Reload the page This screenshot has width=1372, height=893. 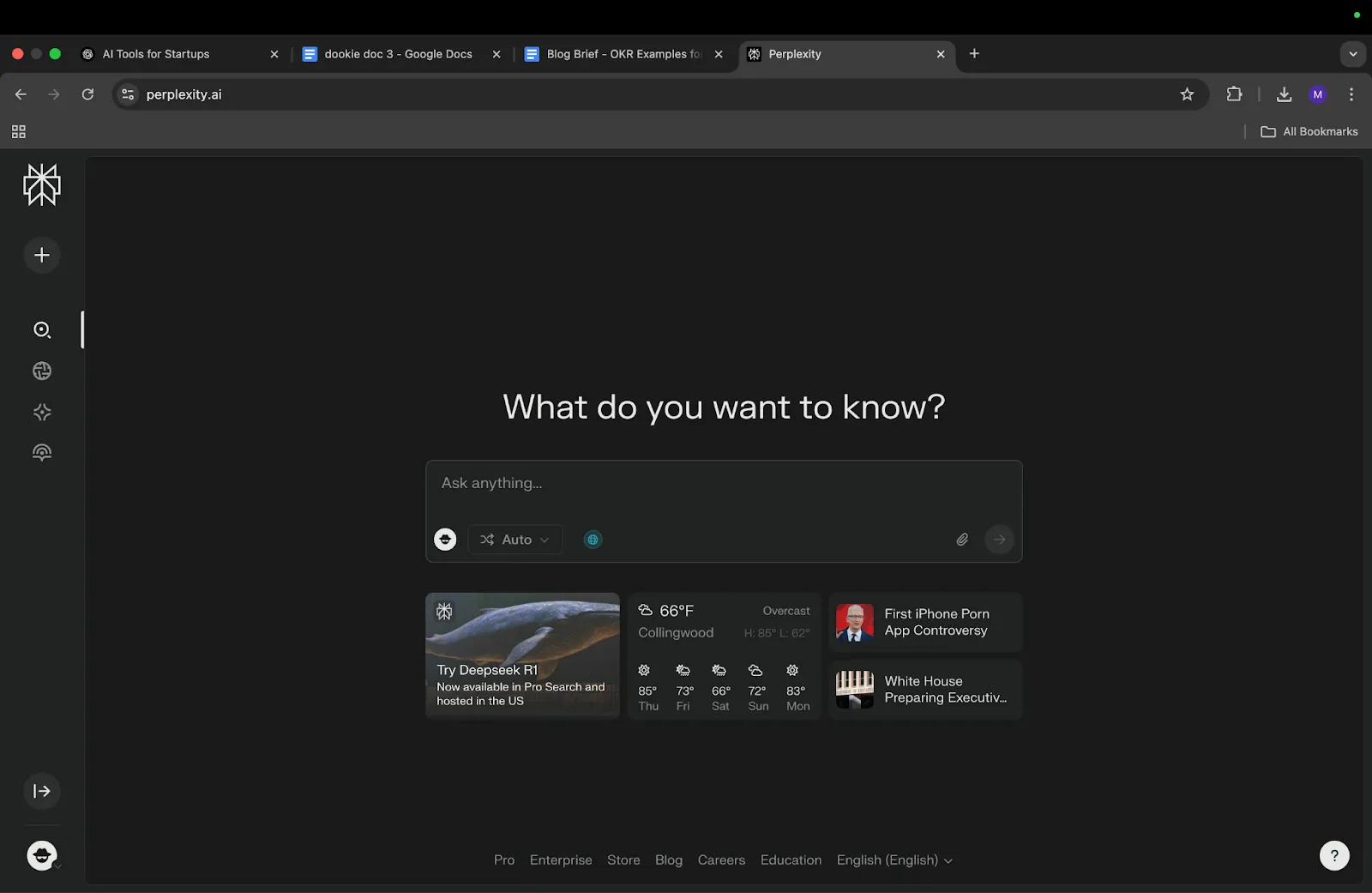click(x=87, y=94)
